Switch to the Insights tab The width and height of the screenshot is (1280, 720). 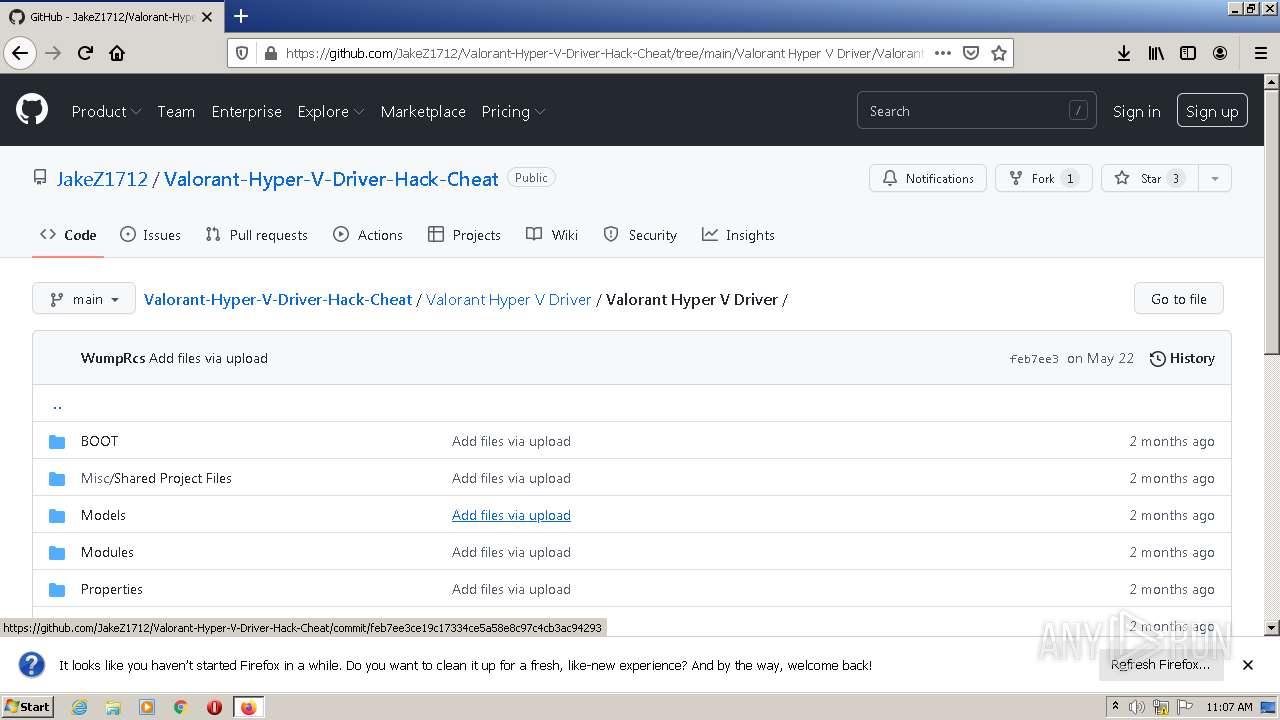coord(738,235)
